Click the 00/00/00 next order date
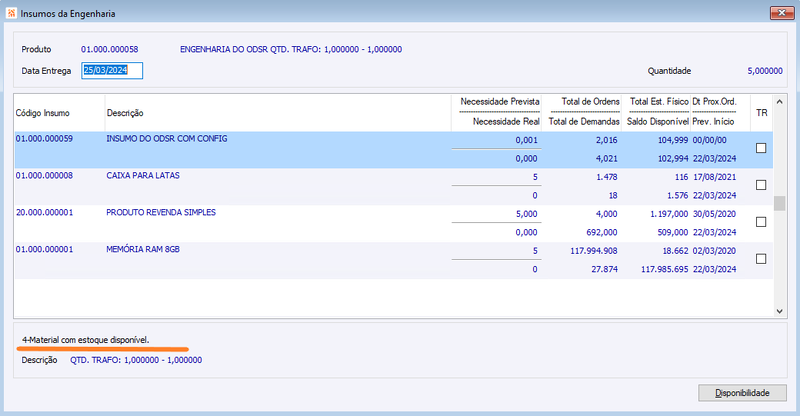This screenshot has width=800, height=416. tap(709, 140)
